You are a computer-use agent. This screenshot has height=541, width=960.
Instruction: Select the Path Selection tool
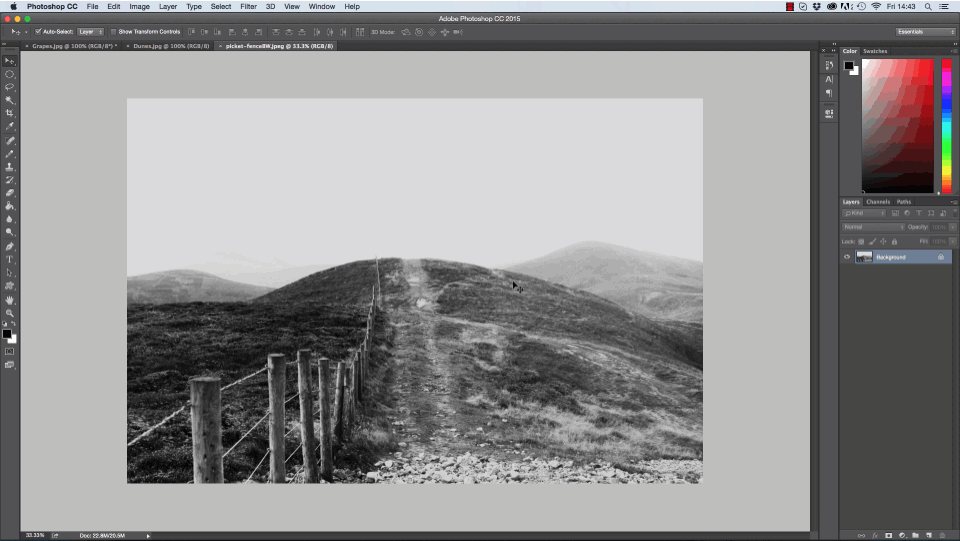pos(9,273)
